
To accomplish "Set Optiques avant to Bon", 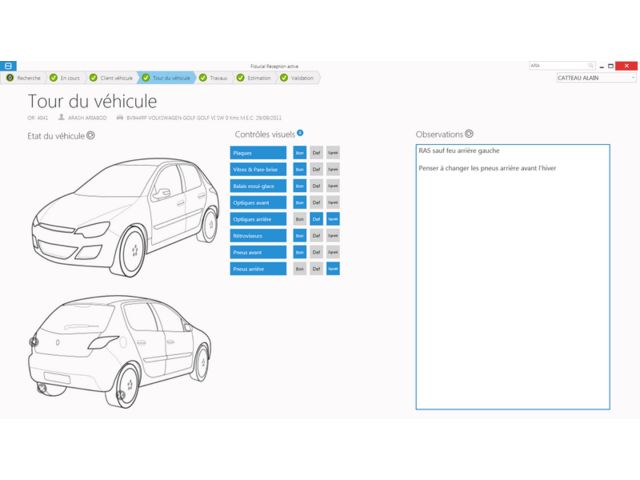I will tap(300, 202).
